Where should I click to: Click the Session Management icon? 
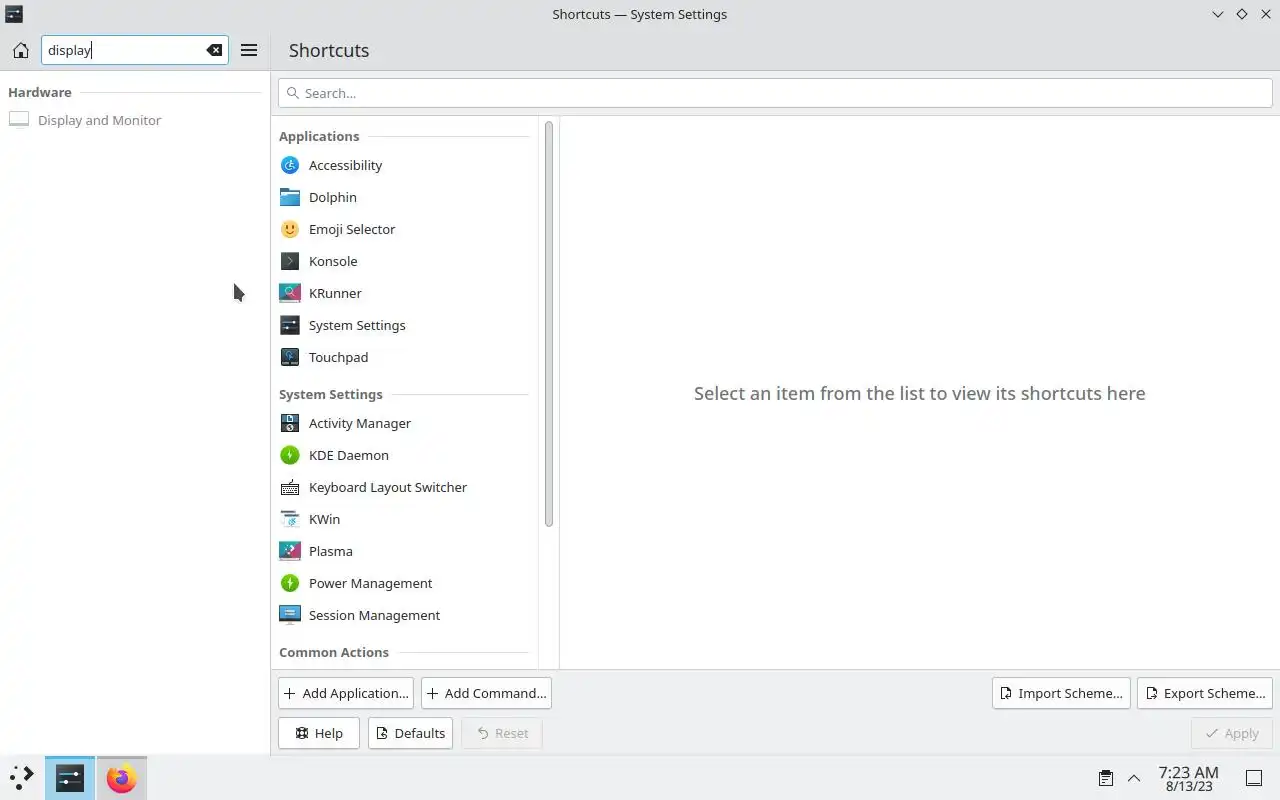[290, 615]
